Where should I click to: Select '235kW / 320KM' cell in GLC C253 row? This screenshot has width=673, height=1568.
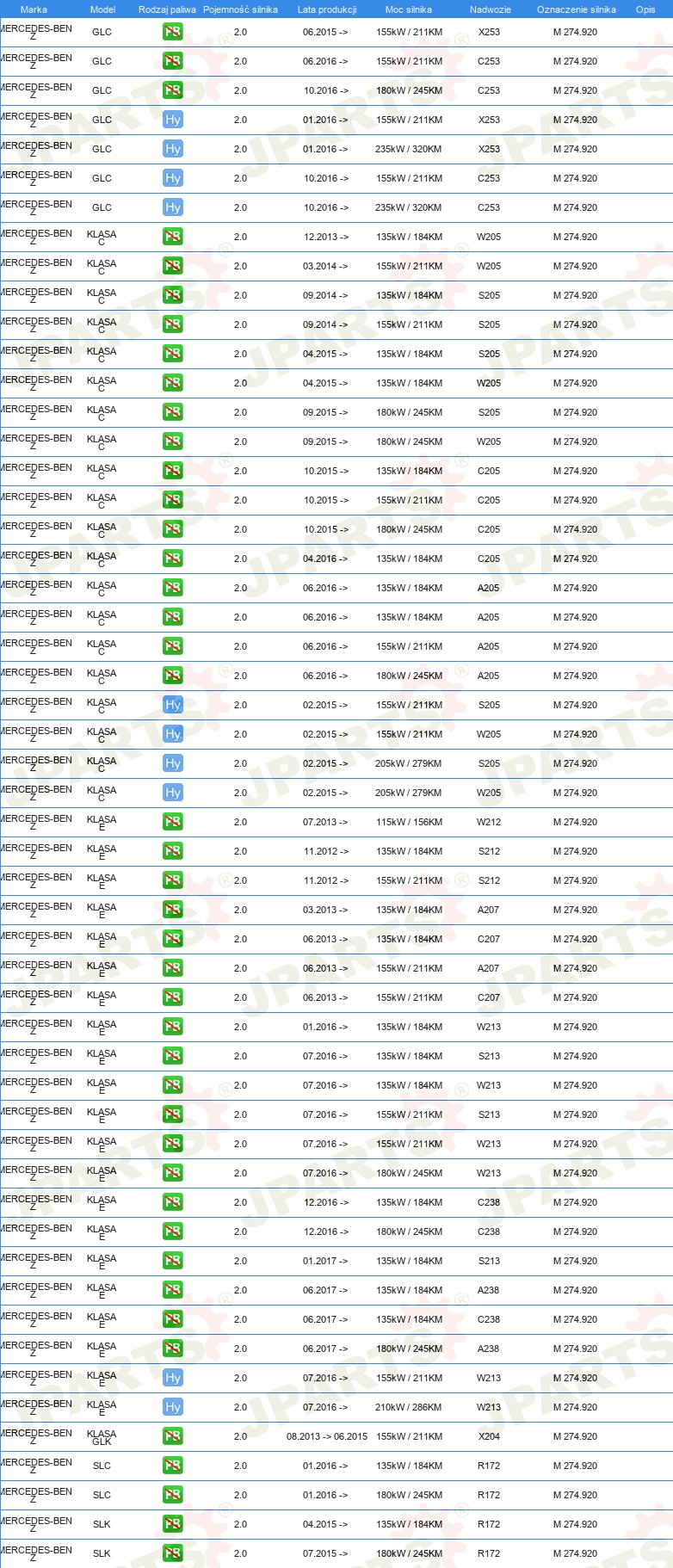click(x=409, y=207)
